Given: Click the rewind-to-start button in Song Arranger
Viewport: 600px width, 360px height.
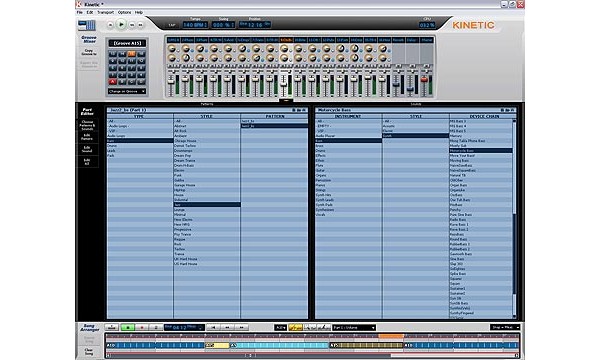Looking at the screenshot, I should (x=213, y=327).
